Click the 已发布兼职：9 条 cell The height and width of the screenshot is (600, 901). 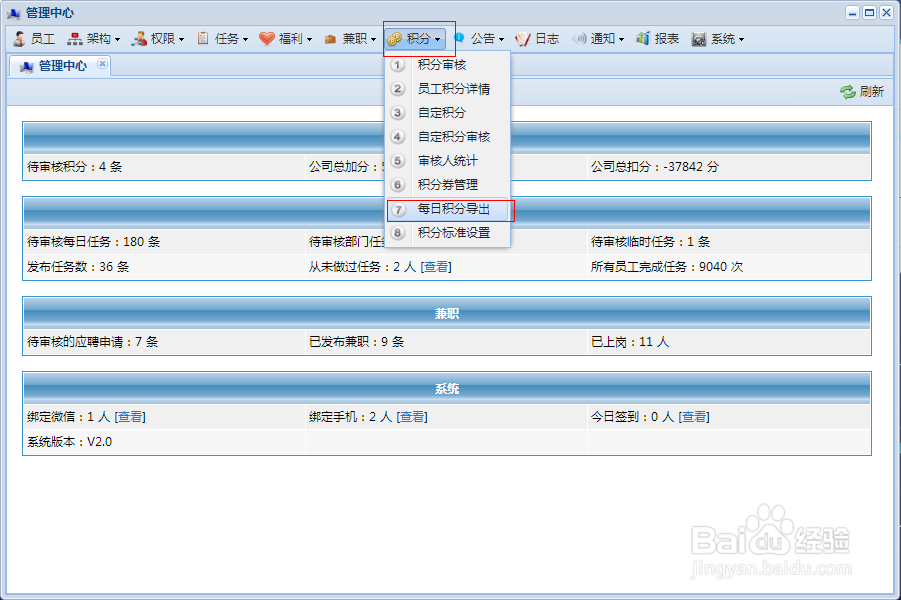(x=446, y=342)
